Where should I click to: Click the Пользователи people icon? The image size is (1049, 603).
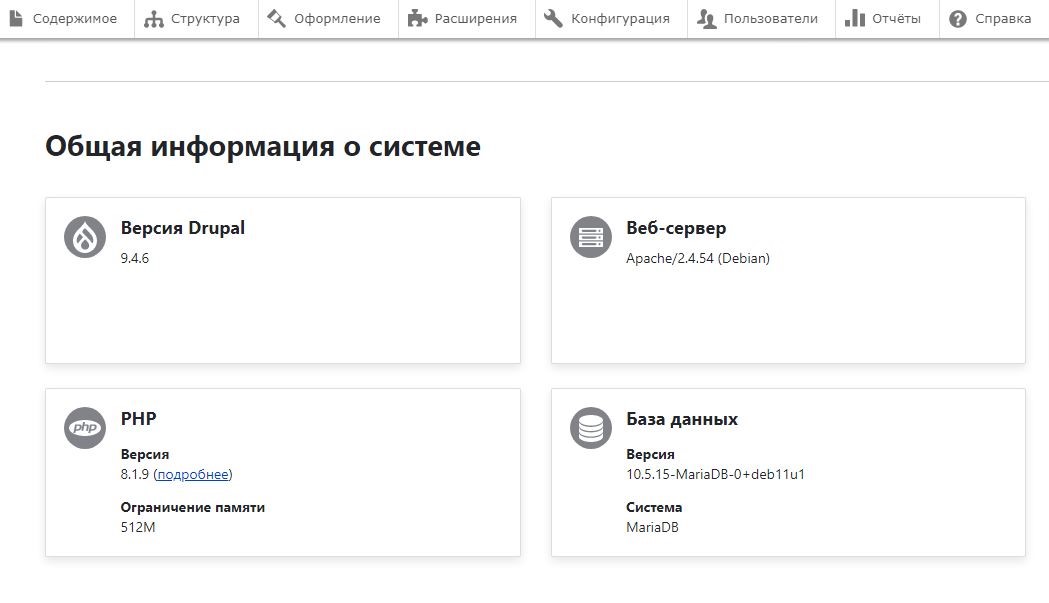click(706, 19)
